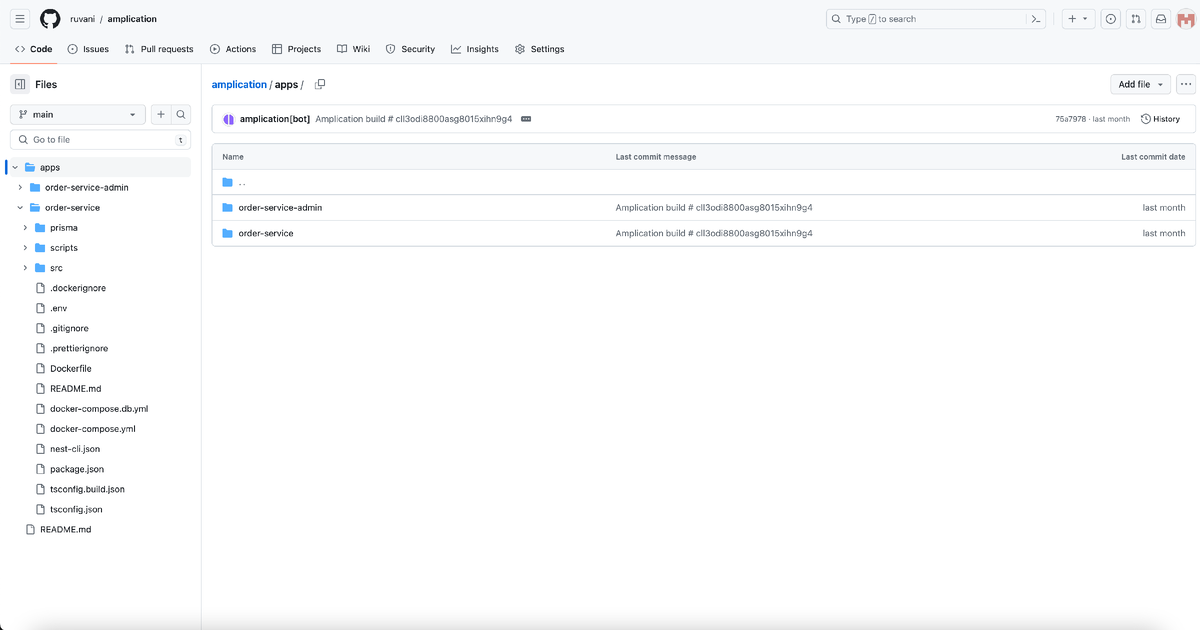Open commit message in order-service-admin row
Viewport: 1200px width, 630px height.
(x=714, y=208)
